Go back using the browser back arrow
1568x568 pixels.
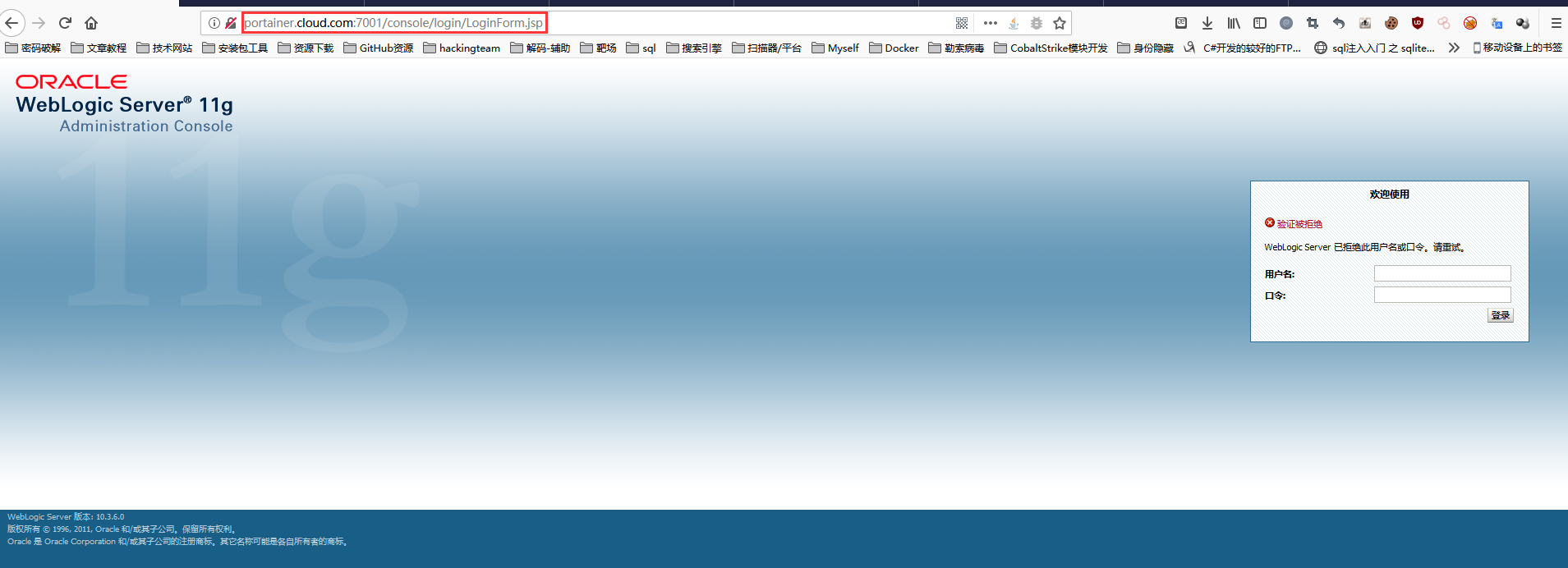coord(11,23)
